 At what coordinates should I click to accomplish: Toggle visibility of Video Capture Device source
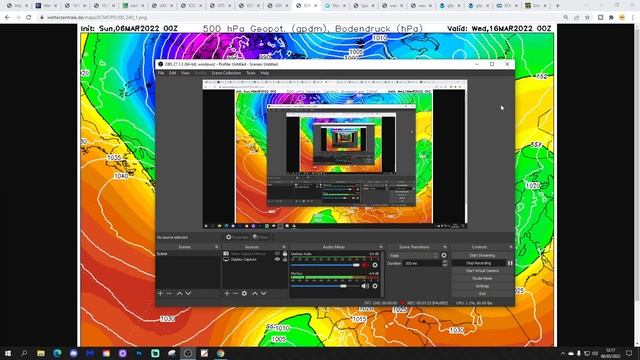coord(278,253)
